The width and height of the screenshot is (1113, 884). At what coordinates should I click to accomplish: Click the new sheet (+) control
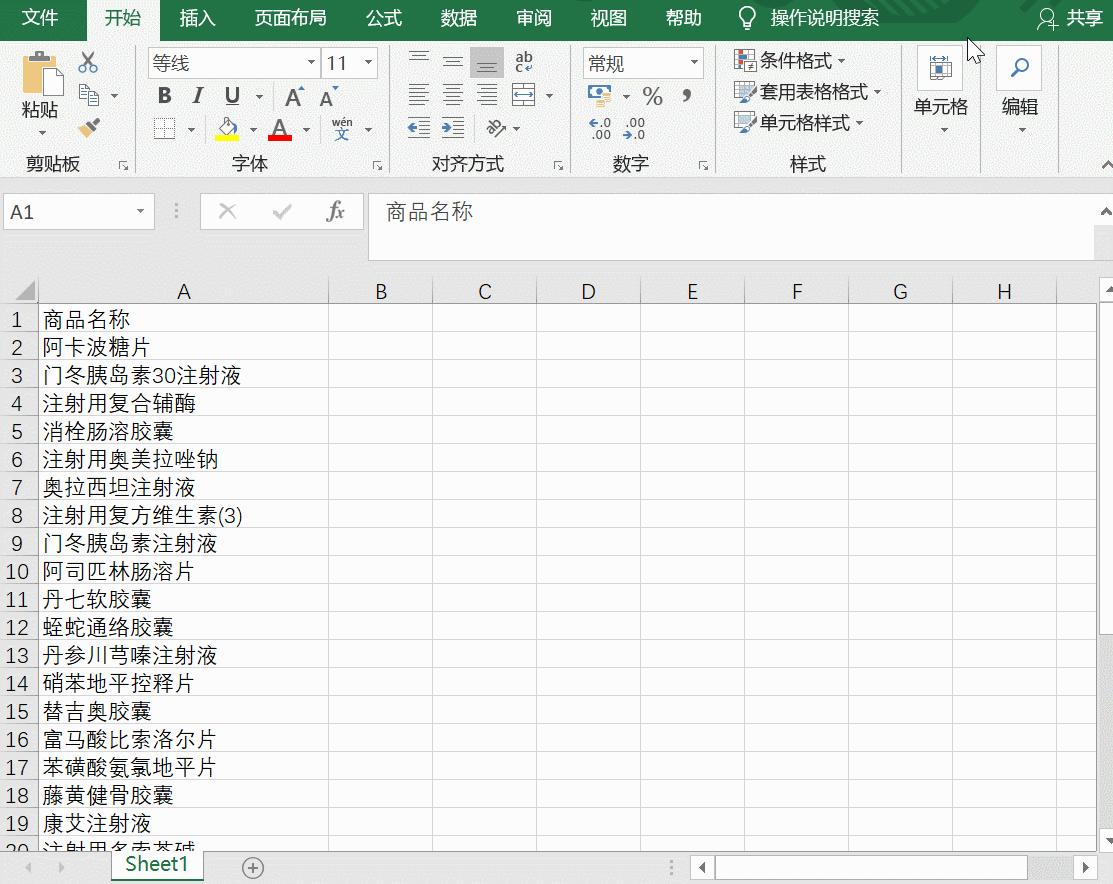(x=253, y=867)
